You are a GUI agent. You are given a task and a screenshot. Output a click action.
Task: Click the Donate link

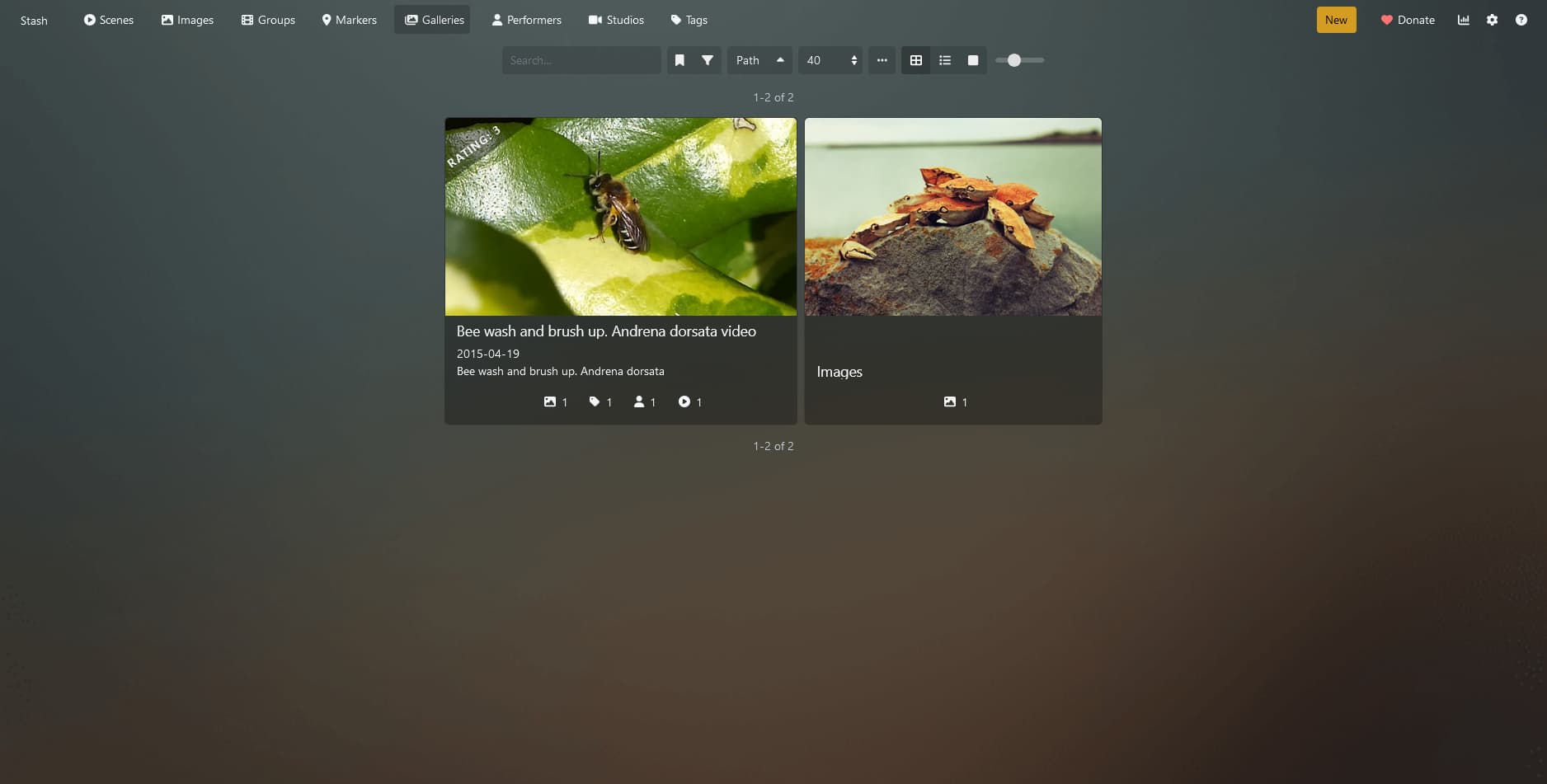(1408, 20)
